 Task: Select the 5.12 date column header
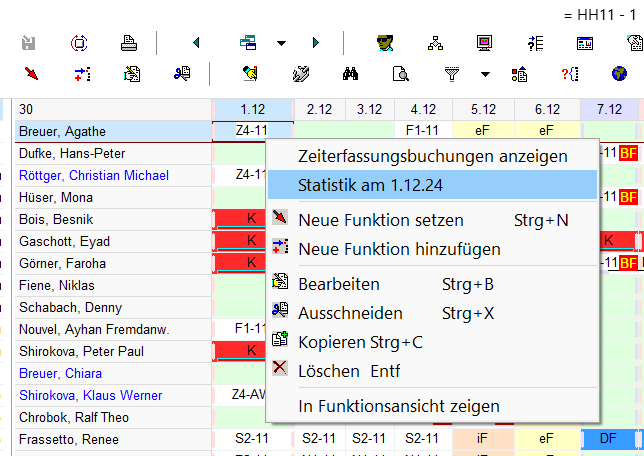[x=485, y=108]
